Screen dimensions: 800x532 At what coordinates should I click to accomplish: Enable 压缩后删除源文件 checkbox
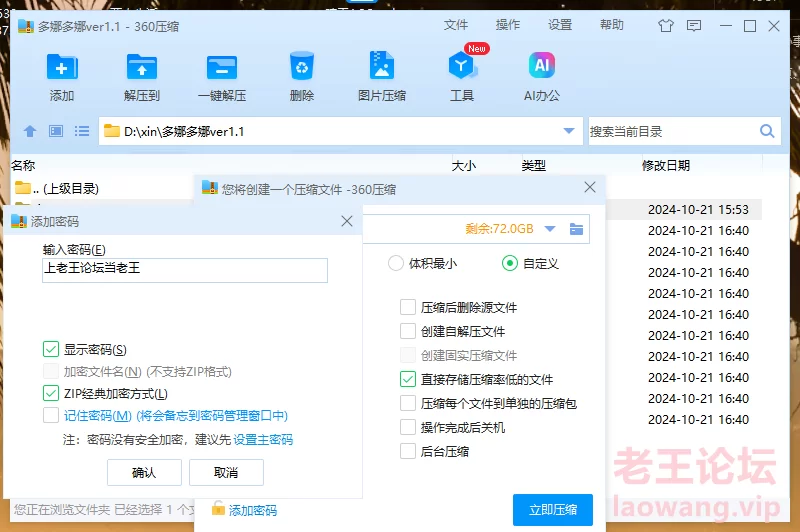[408, 307]
